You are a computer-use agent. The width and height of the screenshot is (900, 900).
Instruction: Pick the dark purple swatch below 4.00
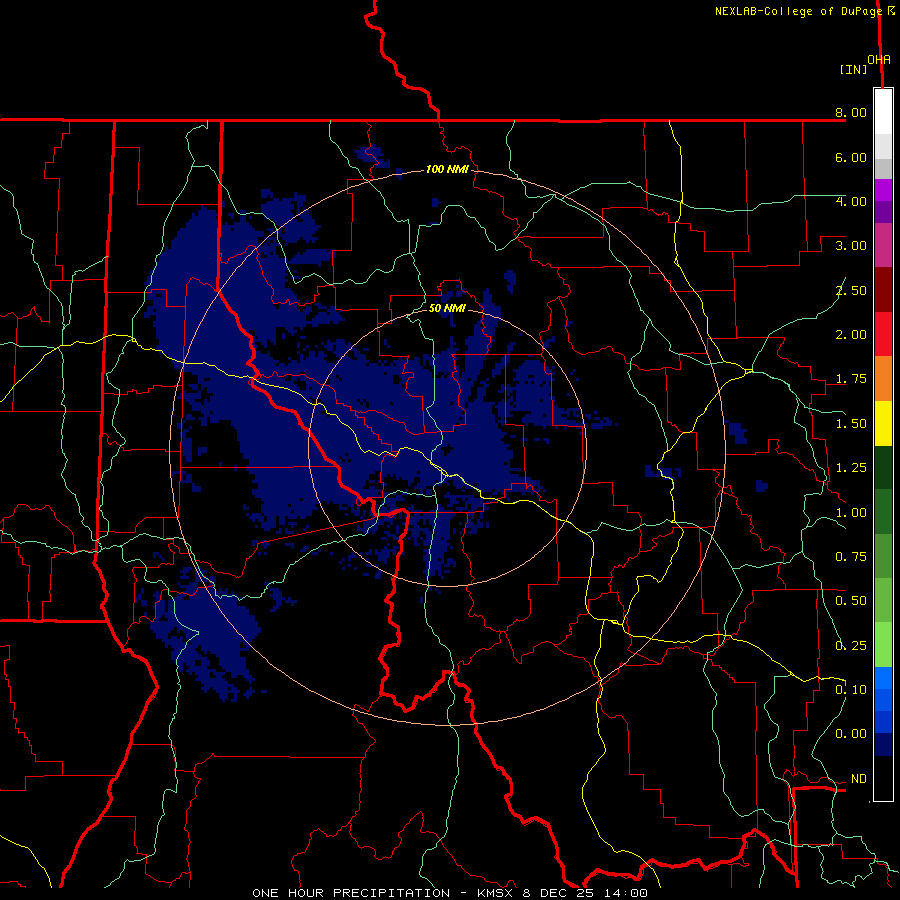pyautogui.click(x=883, y=212)
